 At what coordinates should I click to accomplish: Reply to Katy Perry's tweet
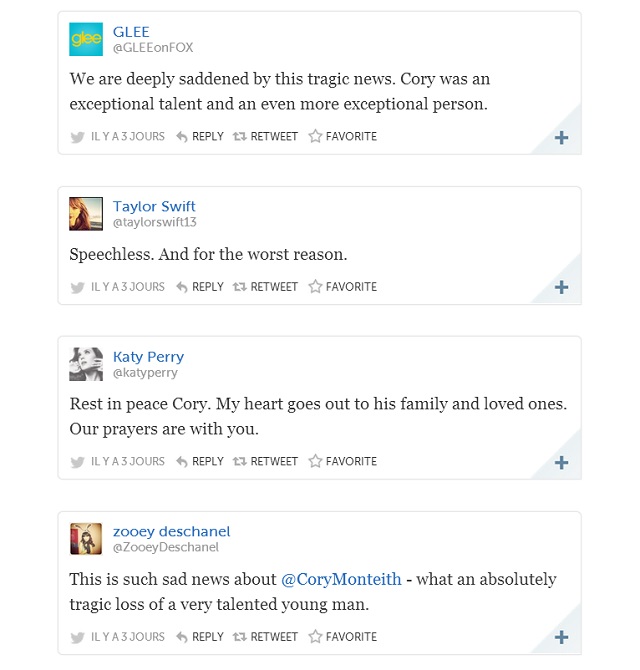pyautogui.click(x=200, y=462)
